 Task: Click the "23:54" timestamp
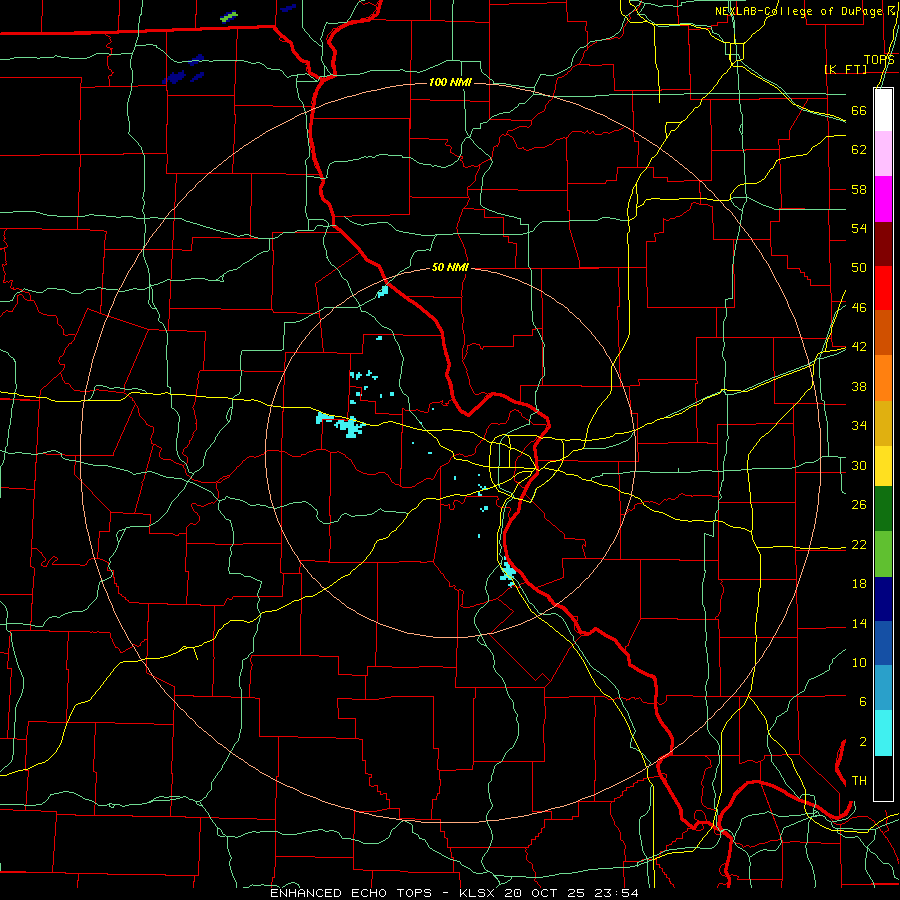coord(617,893)
